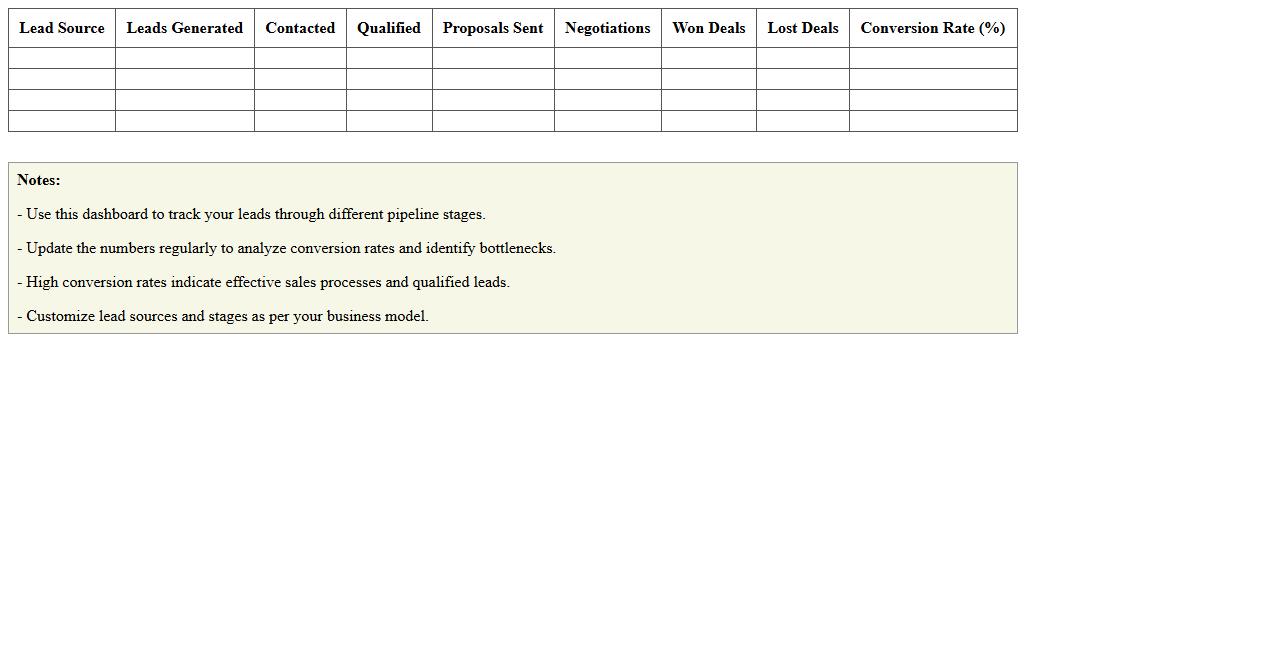Click third row cell under Proposals Sent
This screenshot has height=650, width=1278.
coord(493,100)
